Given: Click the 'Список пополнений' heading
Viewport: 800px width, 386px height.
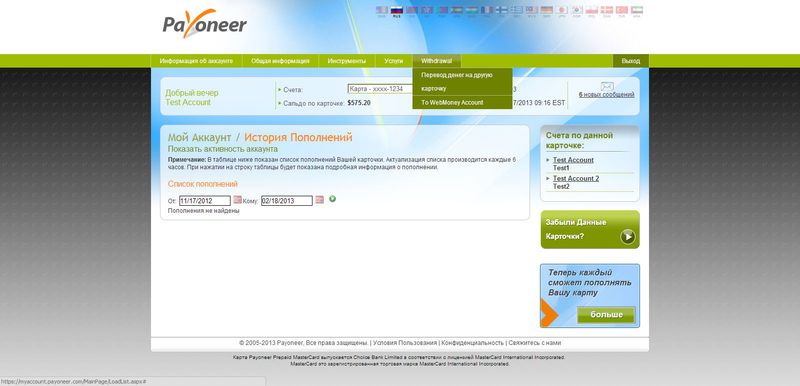Looking at the screenshot, I should [203, 184].
